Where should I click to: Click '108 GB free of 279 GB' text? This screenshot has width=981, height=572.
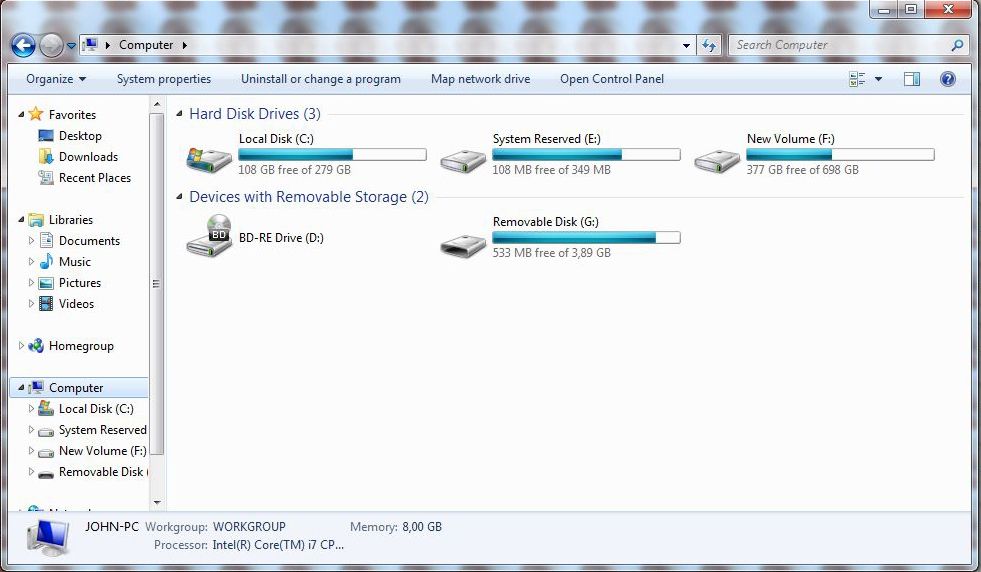pyautogui.click(x=295, y=170)
